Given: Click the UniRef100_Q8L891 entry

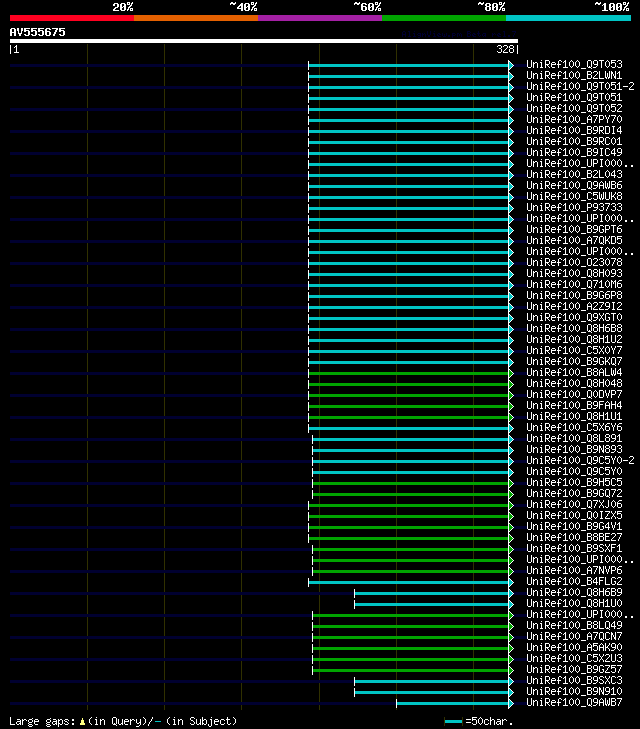Looking at the screenshot, I should pyautogui.click(x=574, y=438).
